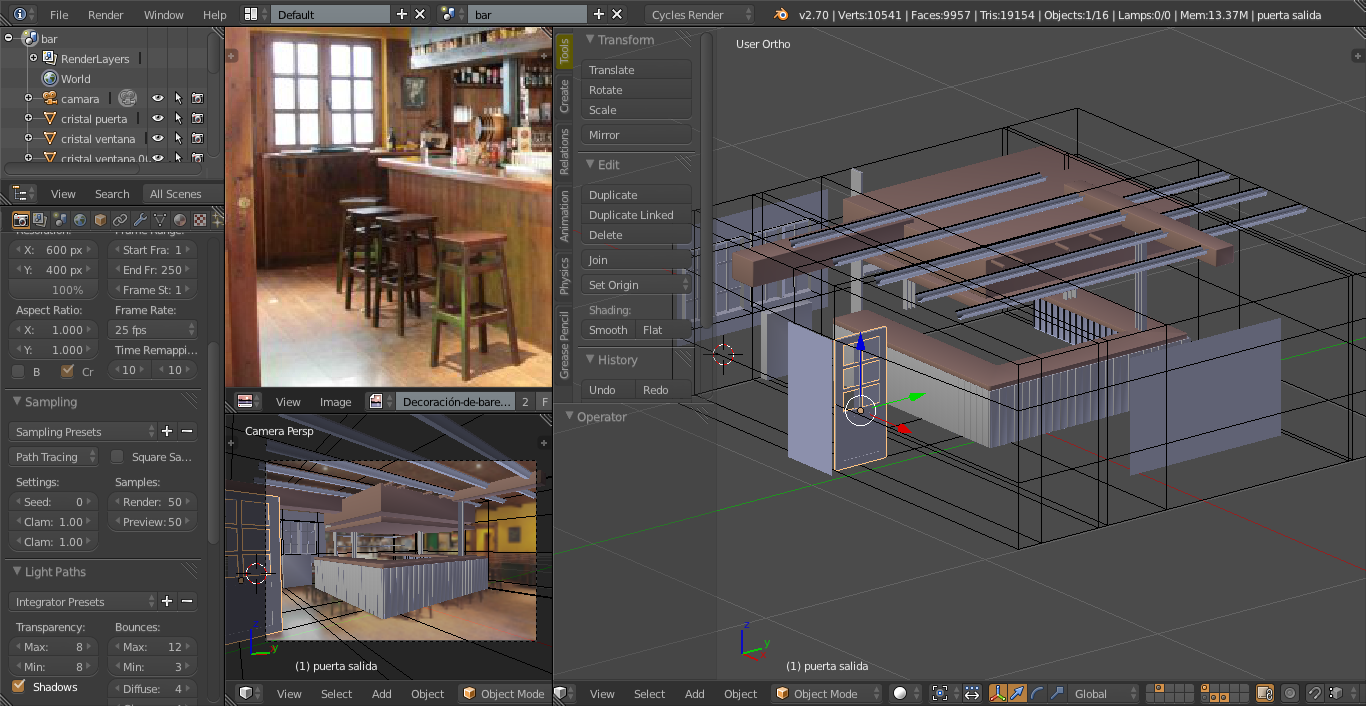Click the Object constraints chain-link icon
Screen dimensions: 1366x706
click(120, 220)
